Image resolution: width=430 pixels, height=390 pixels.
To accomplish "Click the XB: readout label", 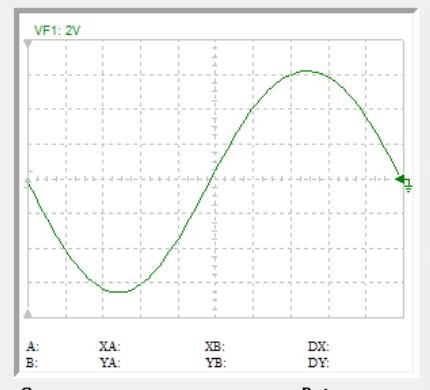I will pyautogui.click(x=215, y=347).
